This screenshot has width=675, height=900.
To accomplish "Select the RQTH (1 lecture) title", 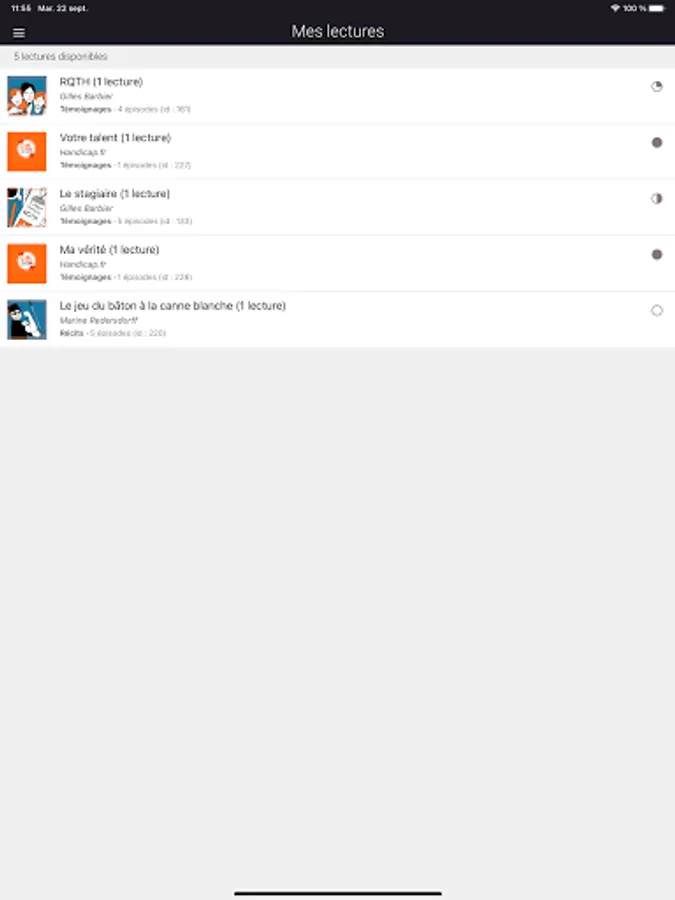I will [101, 82].
